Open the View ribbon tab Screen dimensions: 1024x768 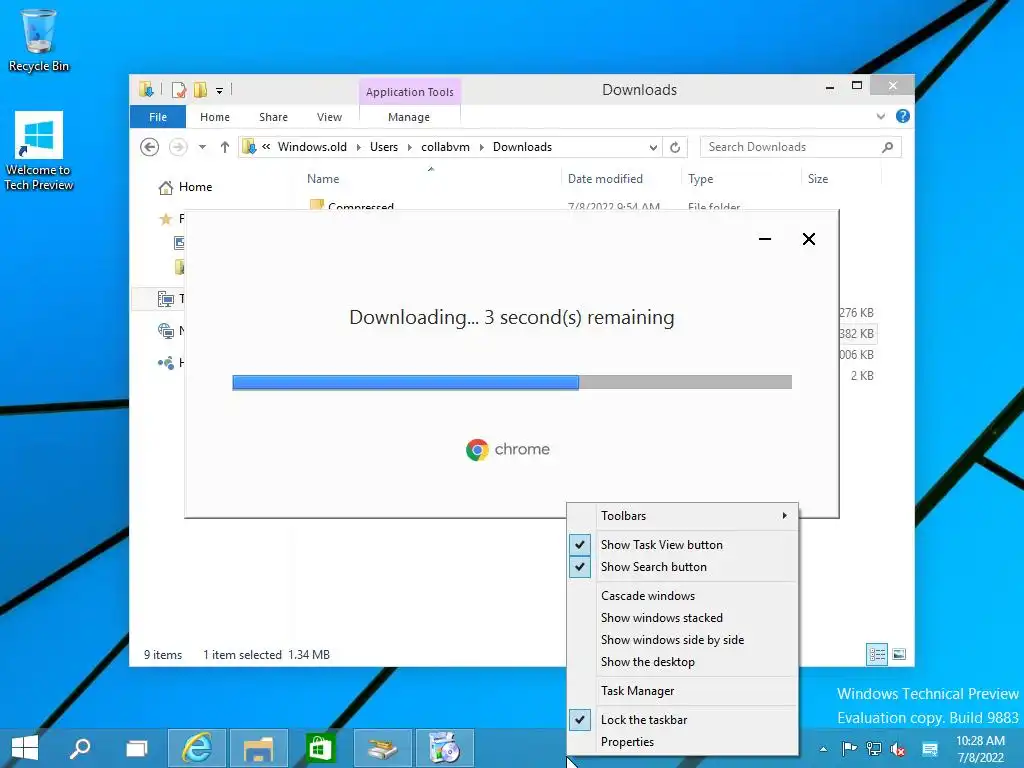tap(329, 117)
